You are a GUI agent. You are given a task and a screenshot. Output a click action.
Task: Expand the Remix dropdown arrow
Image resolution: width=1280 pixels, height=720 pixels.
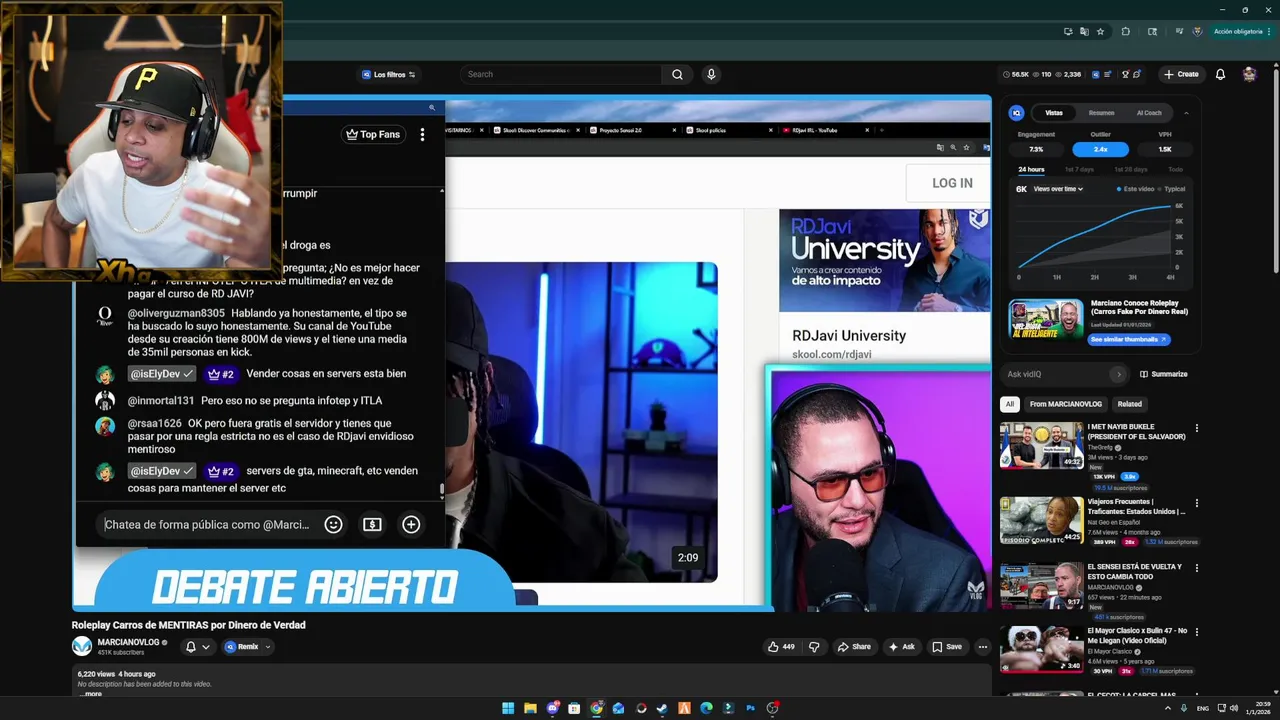pos(267,647)
